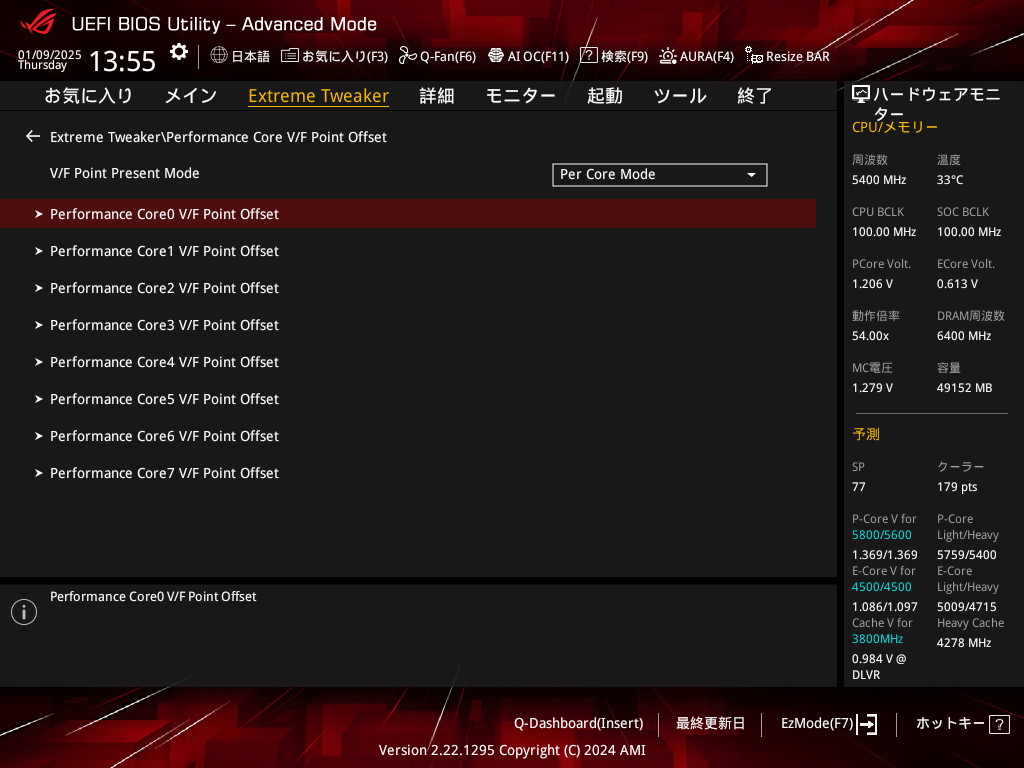Open Q-Fan control via fan icon
This screenshot has width=1024, height=768.
(407, 56)
